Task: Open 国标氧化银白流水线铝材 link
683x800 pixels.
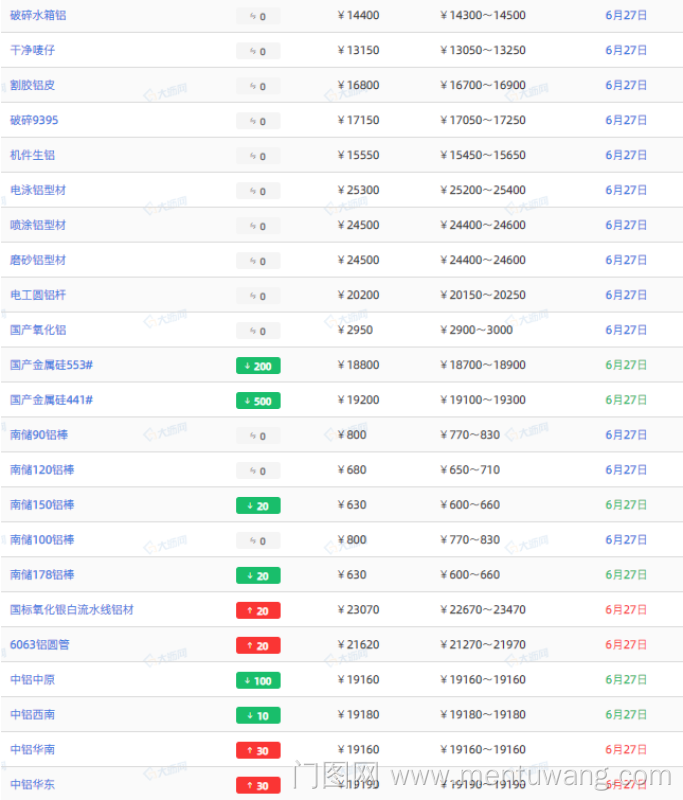Action: [72, 610]
